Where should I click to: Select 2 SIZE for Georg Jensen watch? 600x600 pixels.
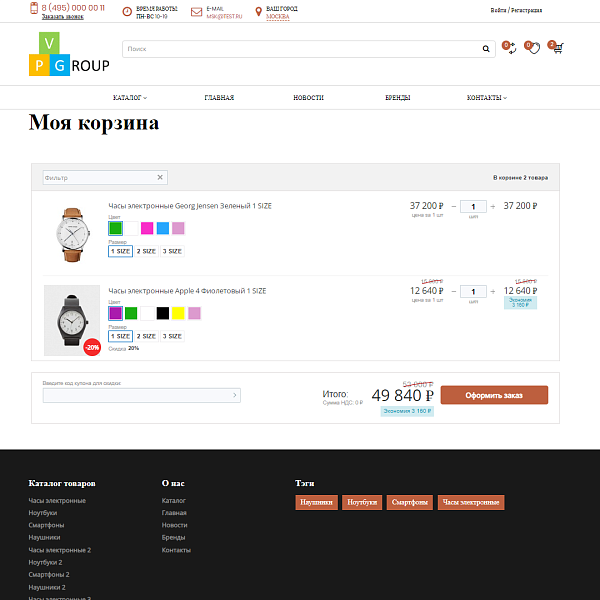(x=146, y=251)
